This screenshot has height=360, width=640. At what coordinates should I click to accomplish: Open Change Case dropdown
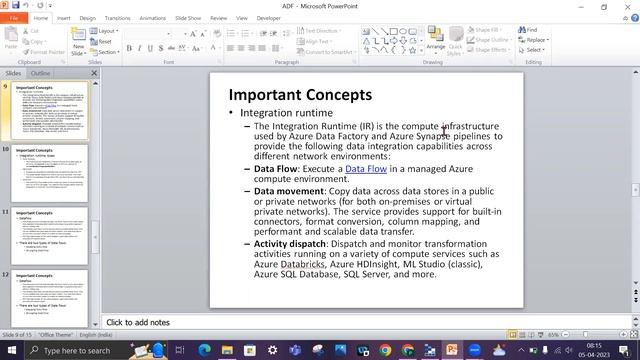point(197,48)
